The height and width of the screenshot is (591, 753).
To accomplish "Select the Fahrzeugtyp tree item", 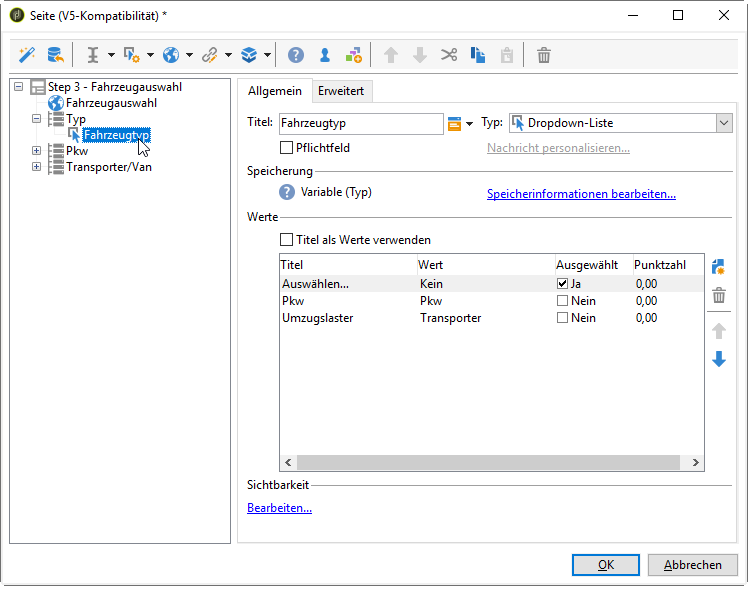I will click(117, 135).
